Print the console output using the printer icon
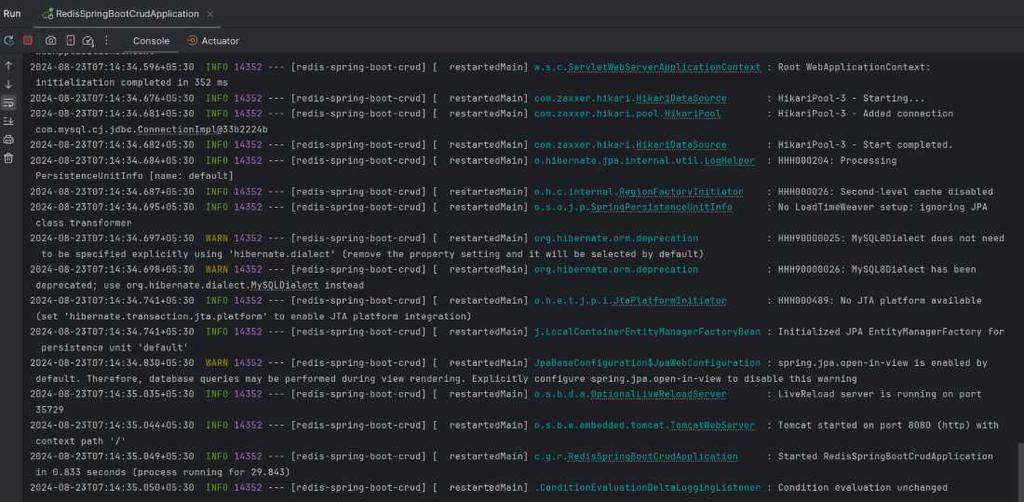The width and height of the screenshot is (1024, 502). (x=8, y=140)
